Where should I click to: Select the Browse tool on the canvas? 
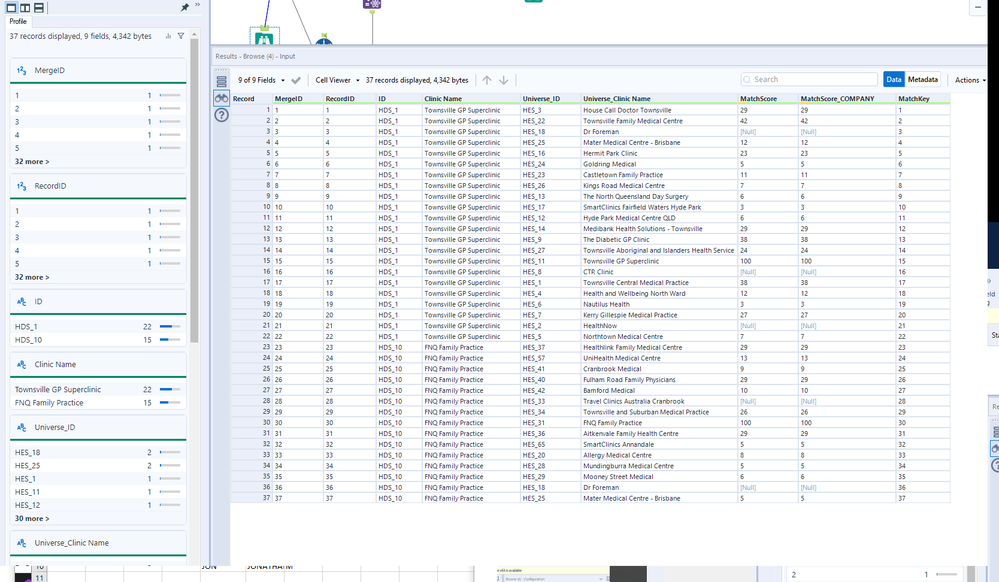click(264, 40)
